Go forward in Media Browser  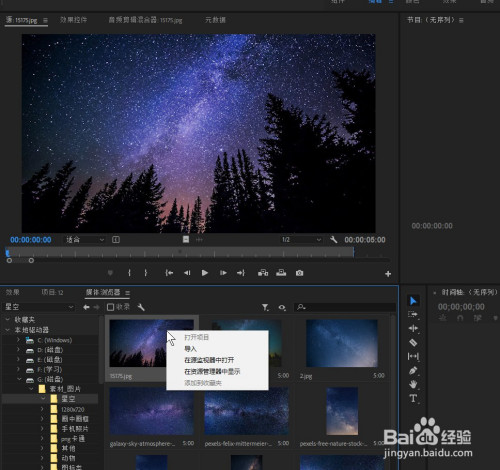[x=97, y=307]
